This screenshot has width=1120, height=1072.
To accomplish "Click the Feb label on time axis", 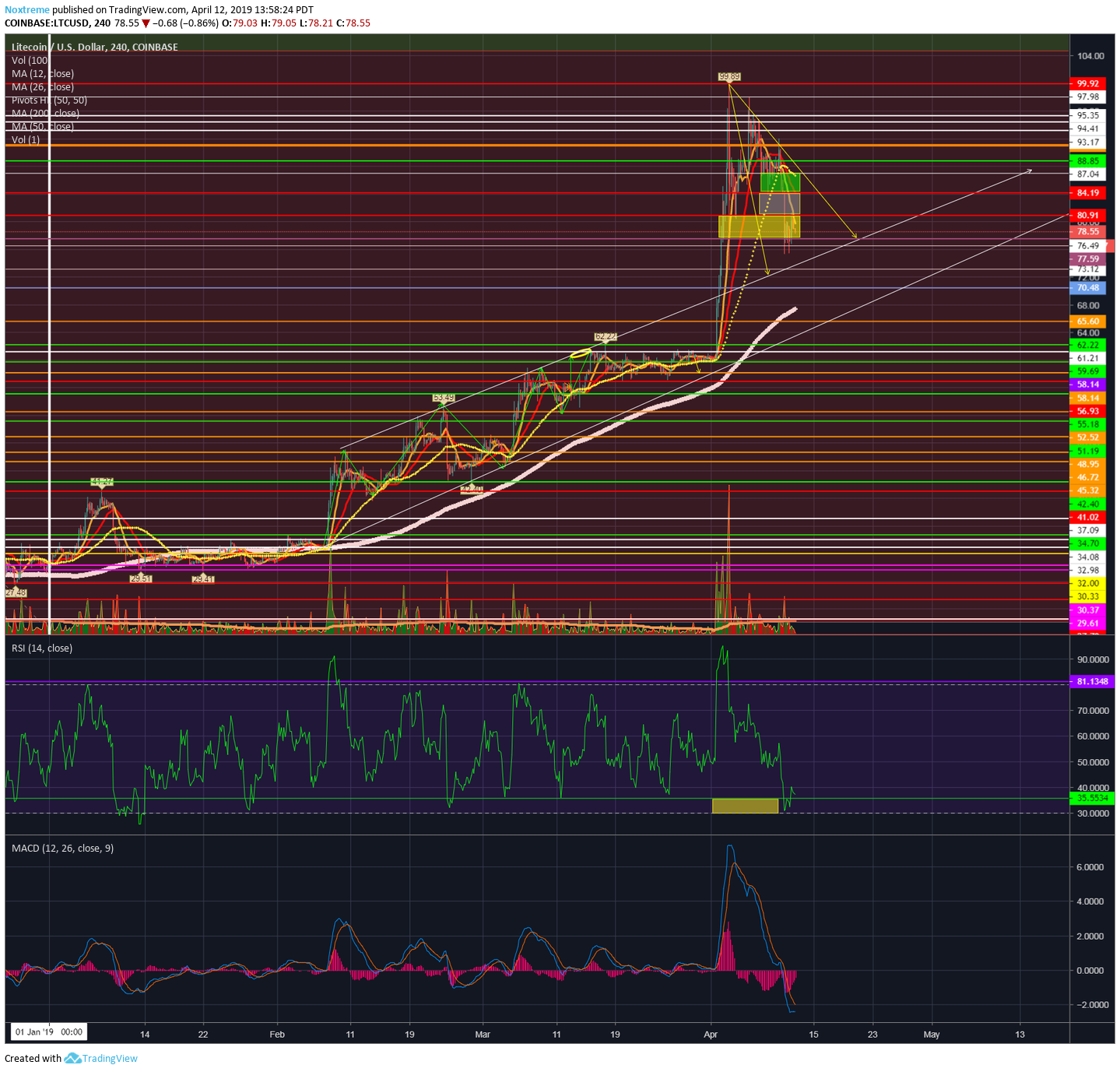I will (x=277, y=1035).
